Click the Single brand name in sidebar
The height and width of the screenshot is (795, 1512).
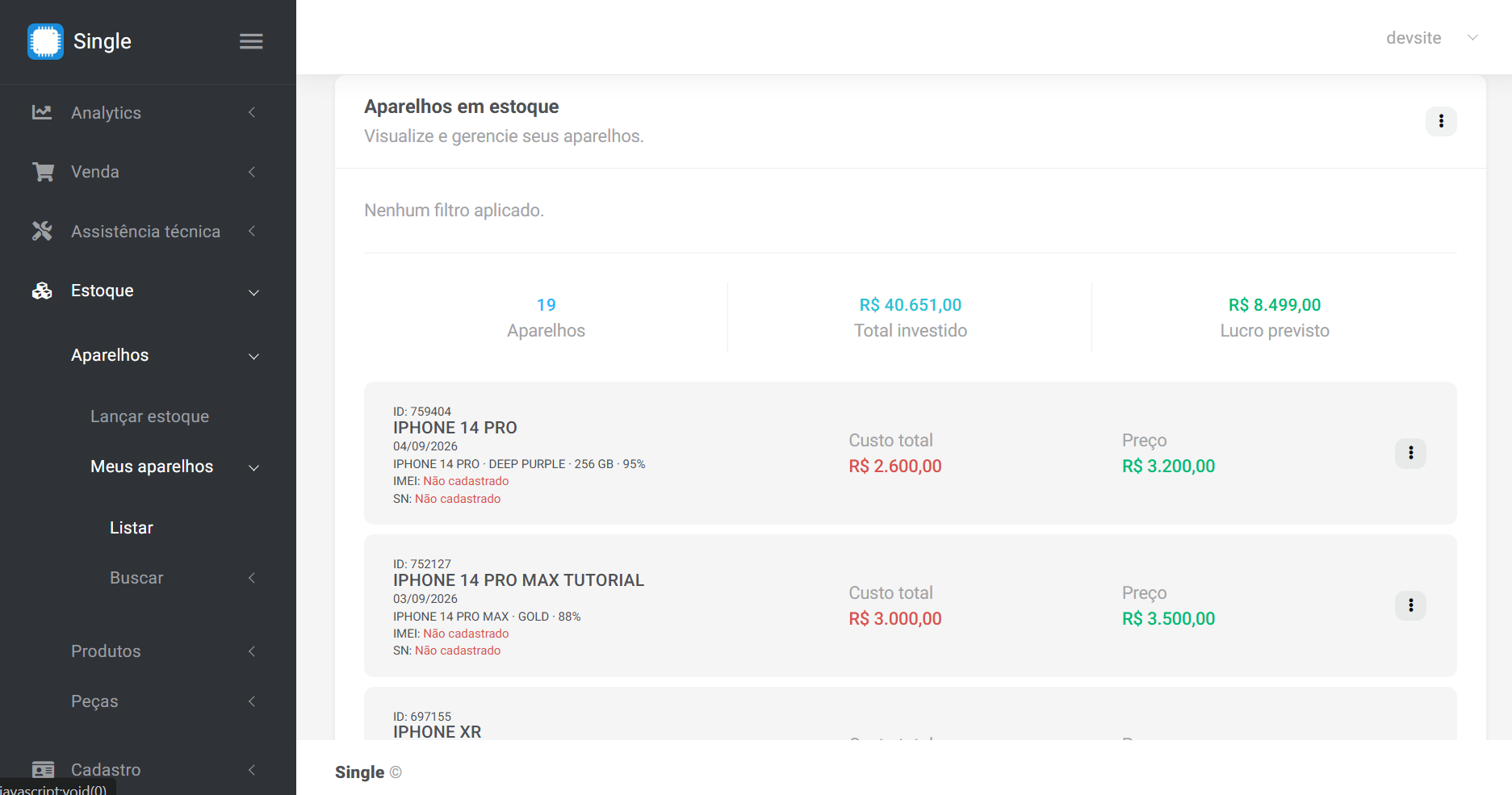click(103, 41)
